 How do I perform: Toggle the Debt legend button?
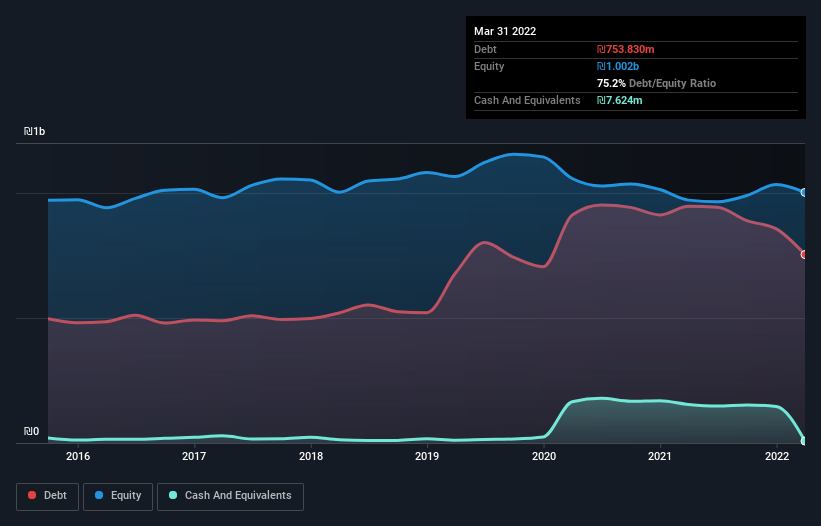click(x=47, y=496)
